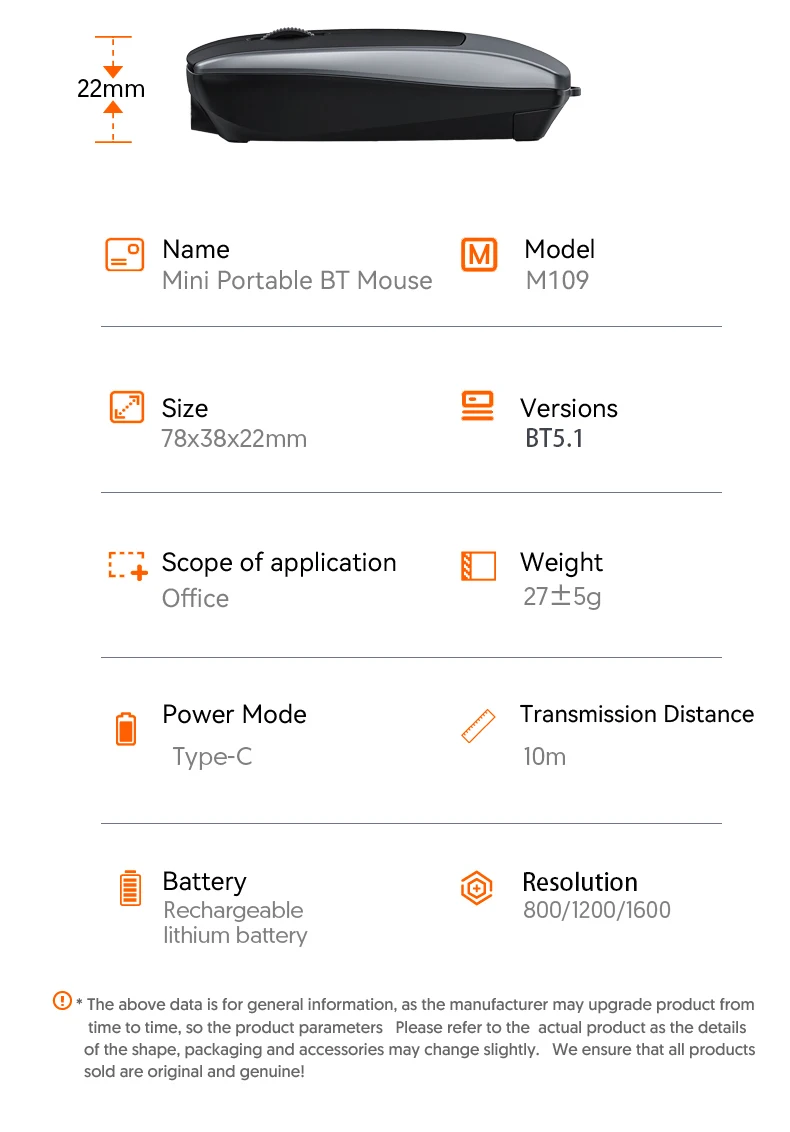This screenshot has width=790, height=1132.
Task: Click the Transmission Distance ruler icon
Action: click(479, 726)
